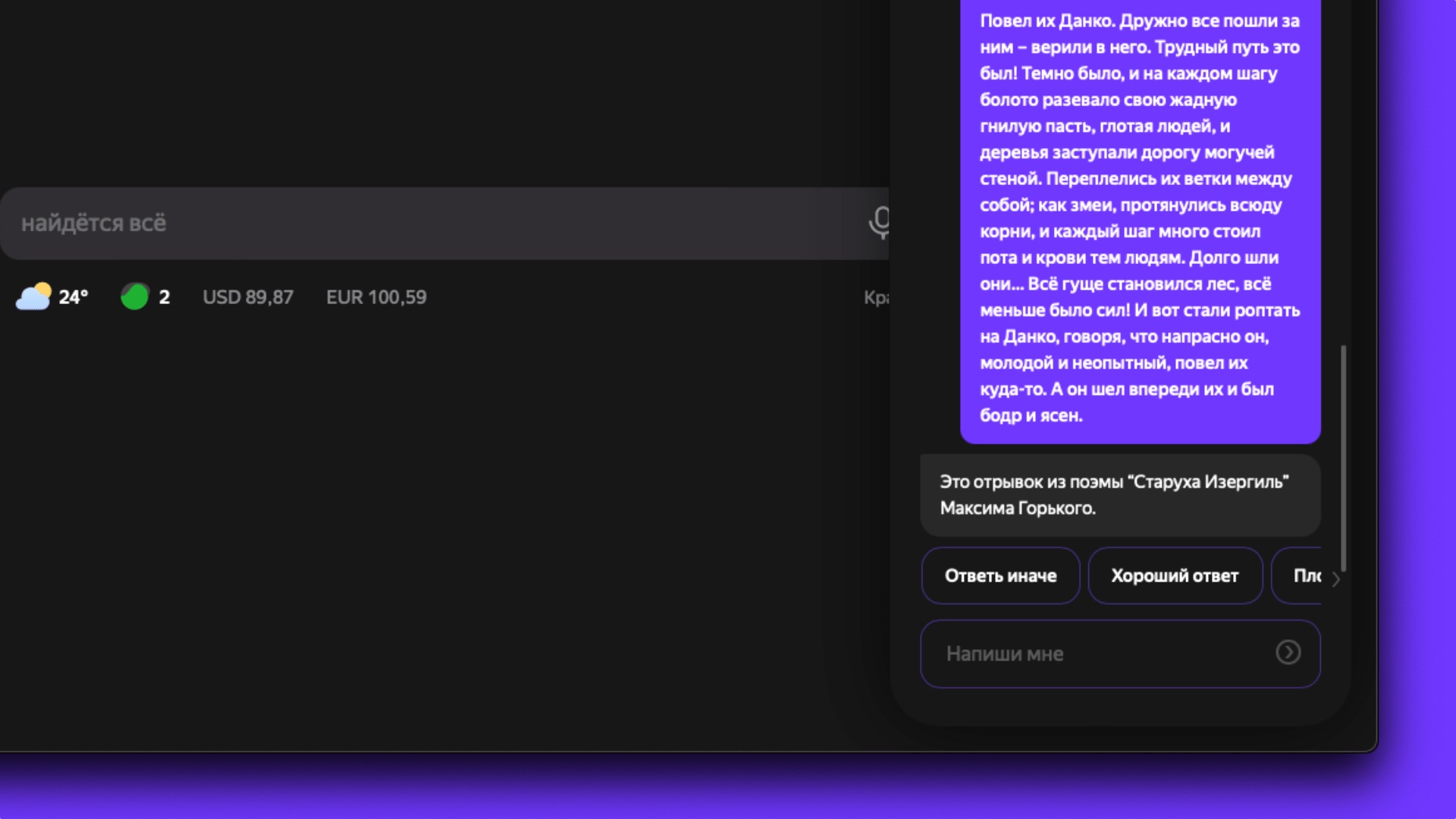The width and height of the screenshot is (1456, 819).
Task: Click the reply mentioning "Старуха Изергиль"
Action: coord(1120,495)
